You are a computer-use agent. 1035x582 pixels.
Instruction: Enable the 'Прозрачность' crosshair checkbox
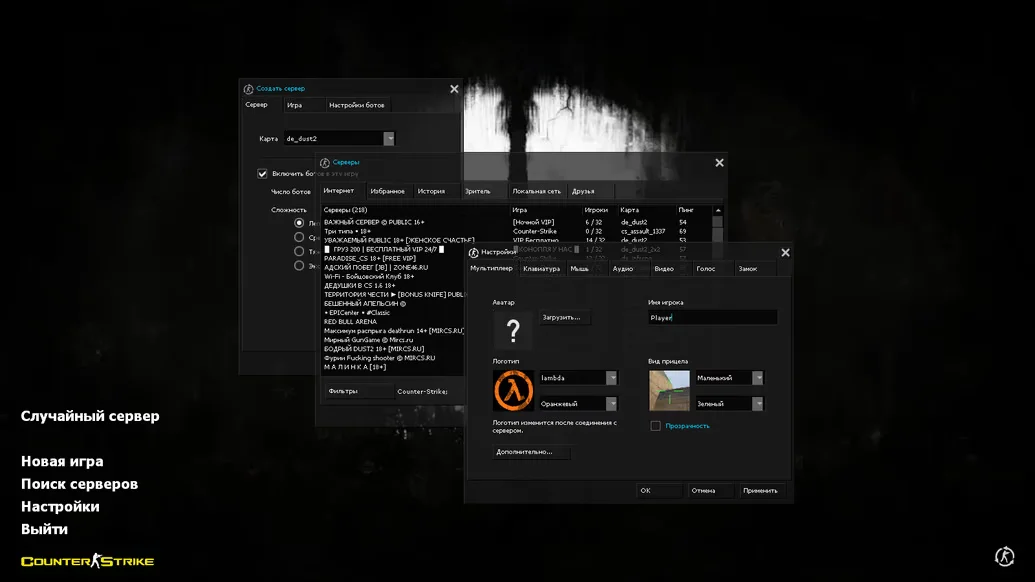tap(655, 426)
